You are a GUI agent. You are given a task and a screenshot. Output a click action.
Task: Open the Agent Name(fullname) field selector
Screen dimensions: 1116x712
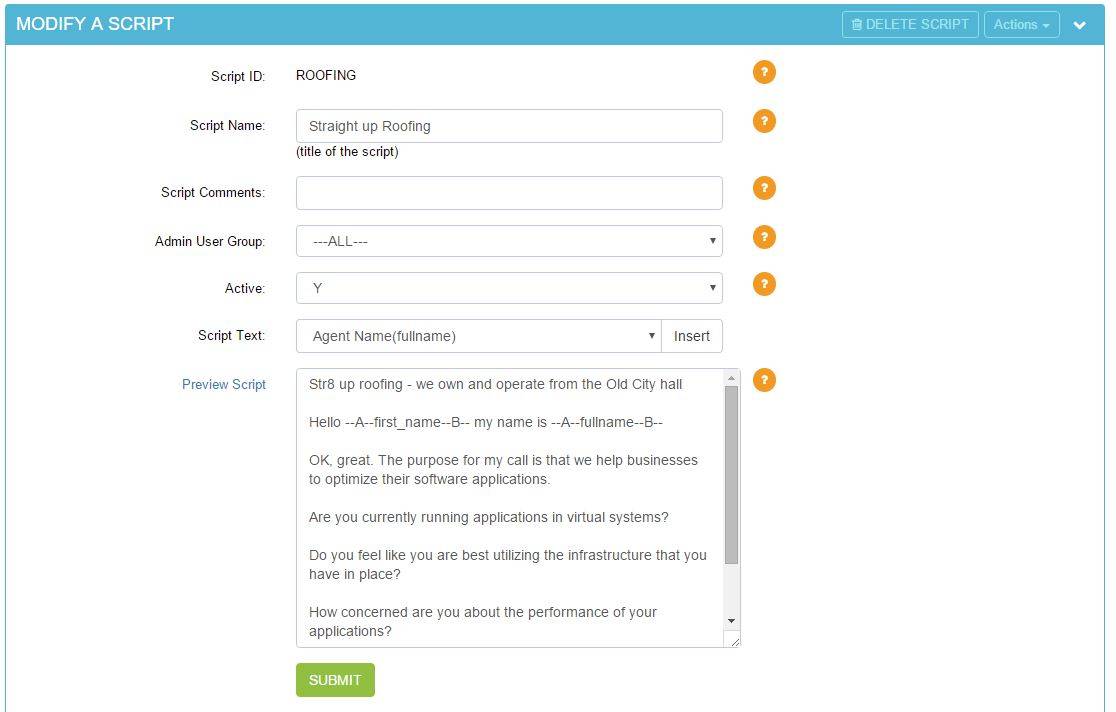click(x=479, y=336)
